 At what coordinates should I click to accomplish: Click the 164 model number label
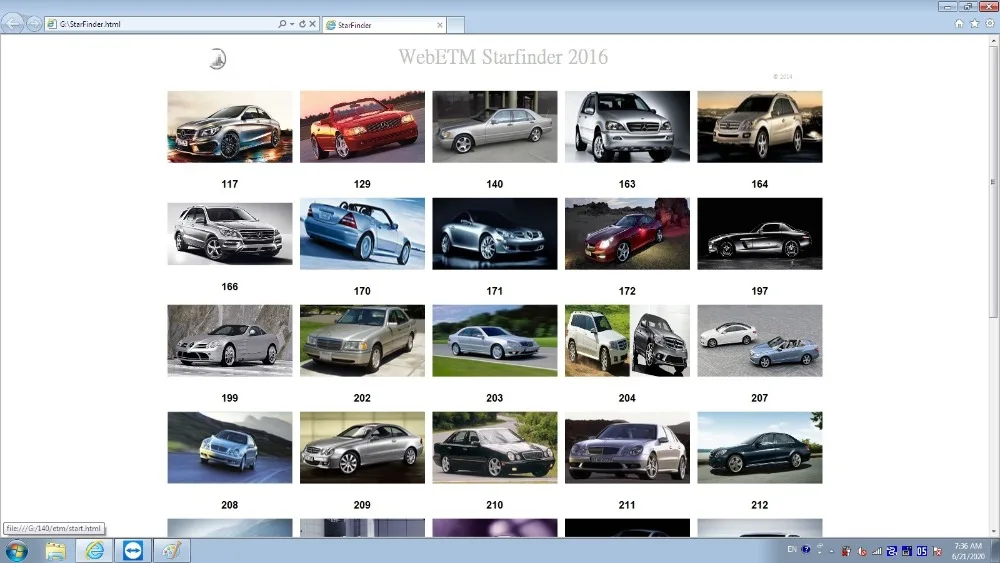pyautogui.click(x=760, y=184)
